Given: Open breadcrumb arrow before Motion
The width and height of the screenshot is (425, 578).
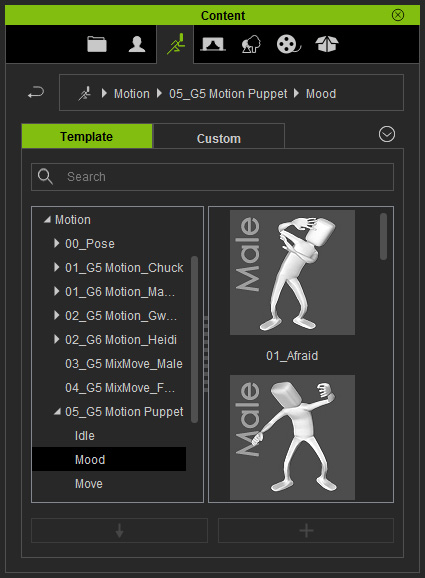Looking at the screenshot, I should [104, 93].
